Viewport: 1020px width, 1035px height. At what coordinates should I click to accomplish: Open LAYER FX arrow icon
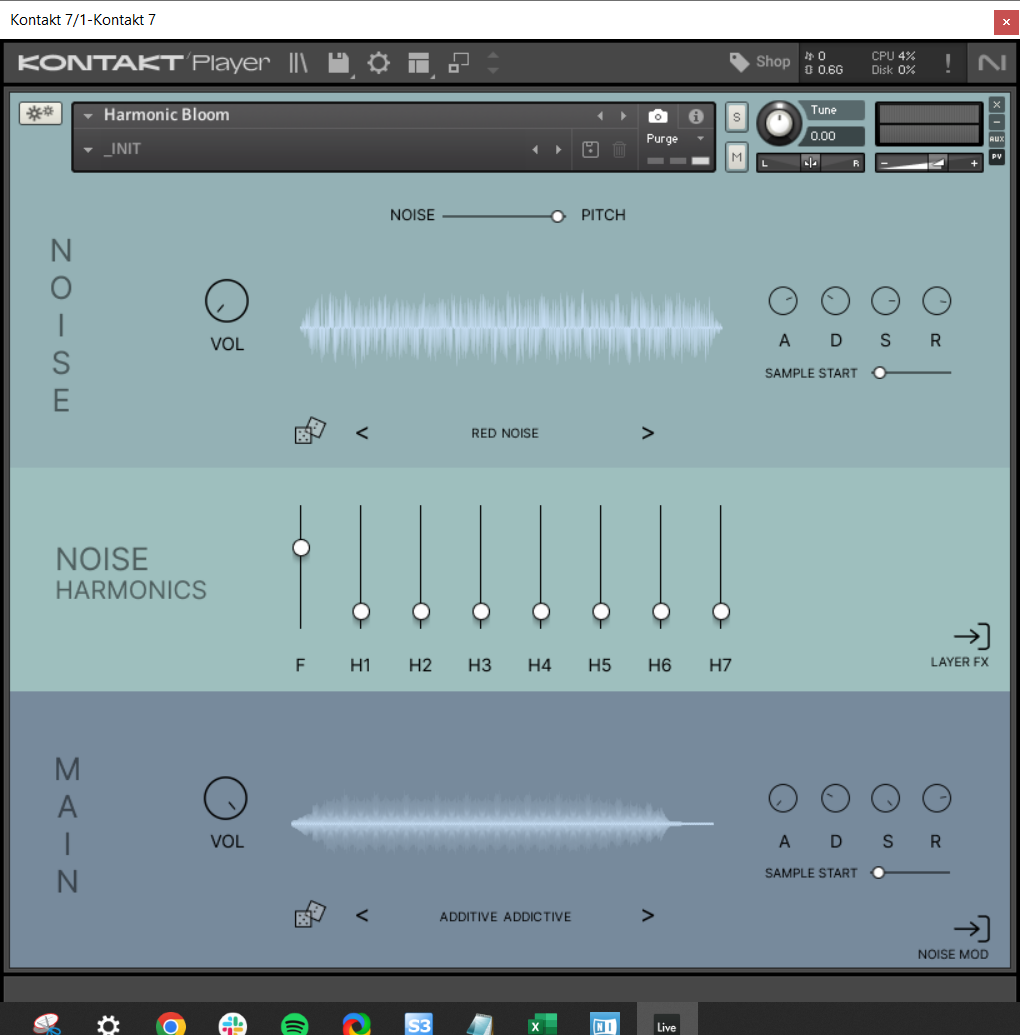tap(972, 636)
